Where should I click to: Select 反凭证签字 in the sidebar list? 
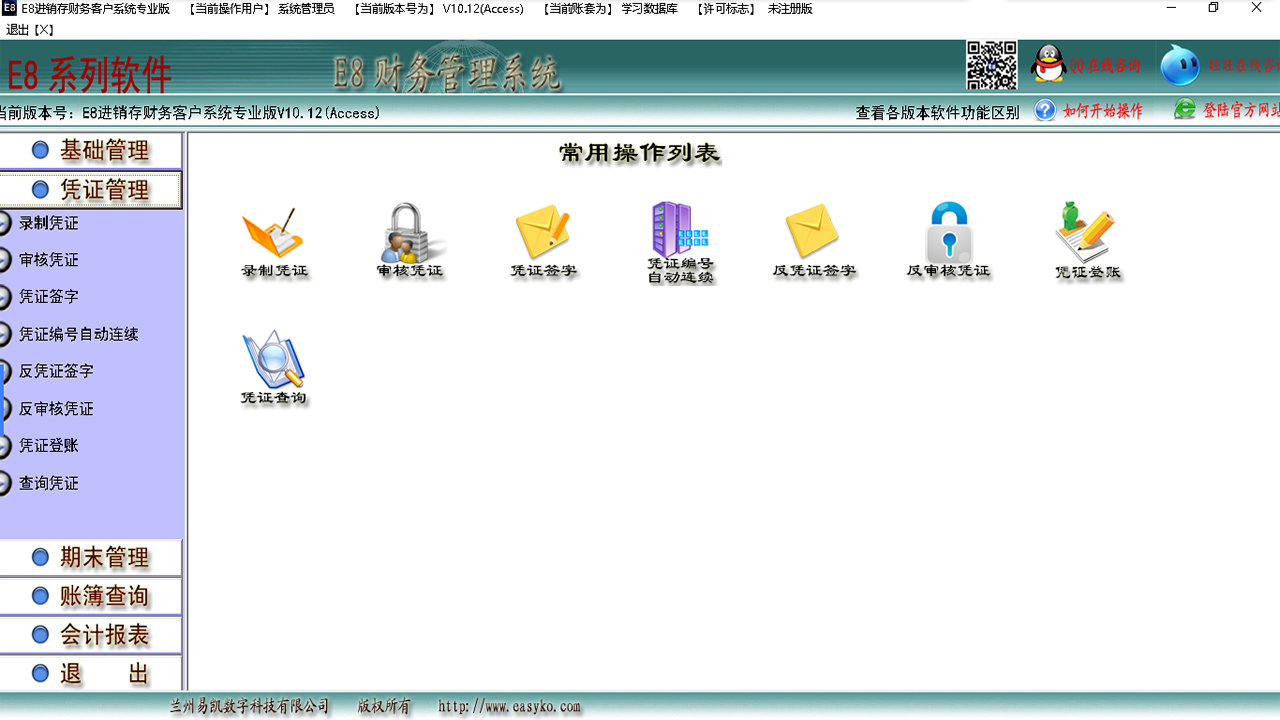(56, 371)
